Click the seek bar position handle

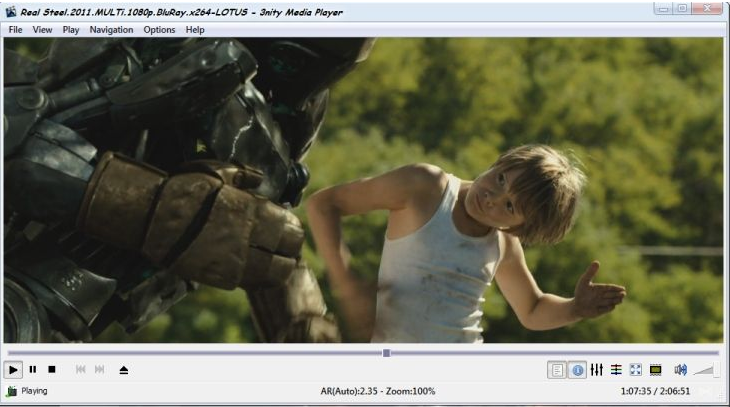386,353
